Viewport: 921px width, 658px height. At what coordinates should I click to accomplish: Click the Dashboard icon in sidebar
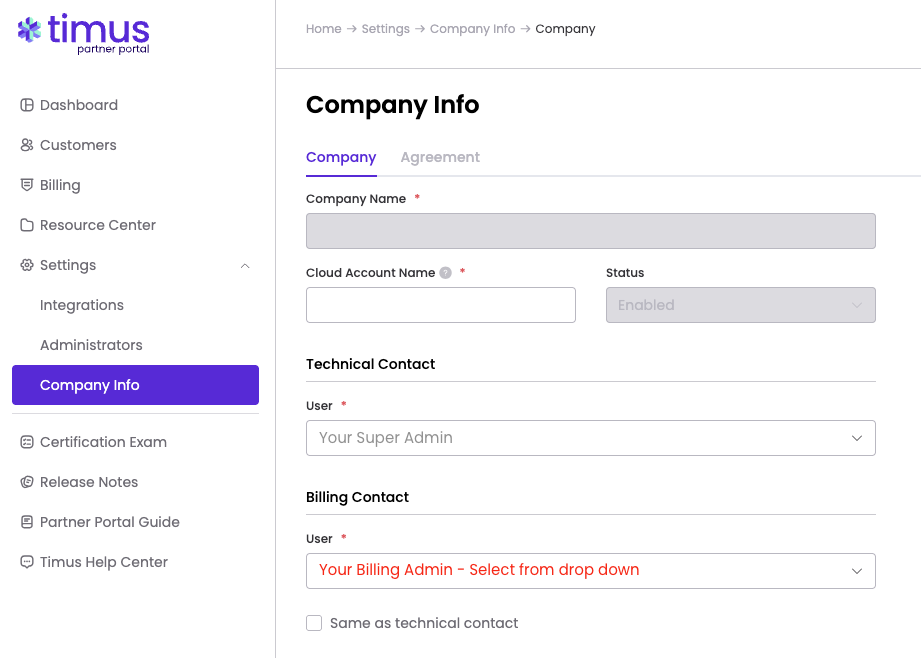(26, 105)
